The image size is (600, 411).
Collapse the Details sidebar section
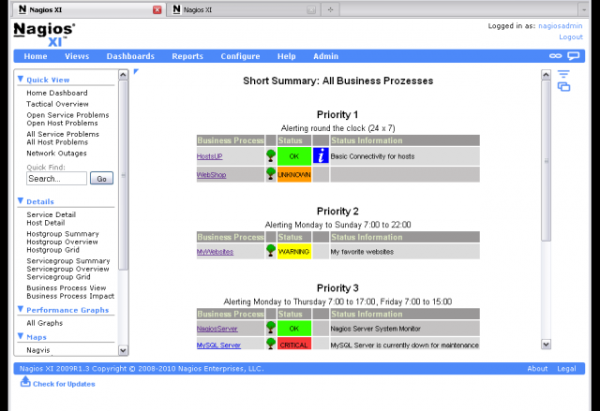click(x=20, y=201)
